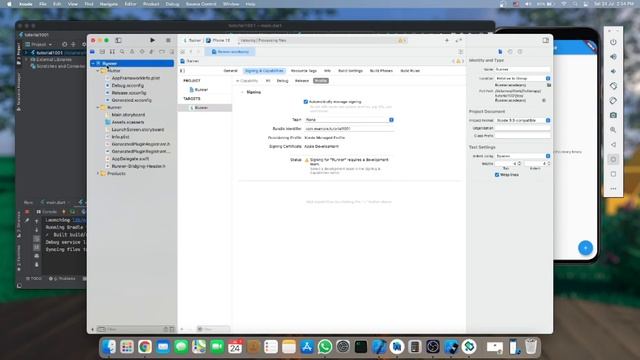Click the Organization field in inspector
640x360 pixels.
click(x=522, y=128)
